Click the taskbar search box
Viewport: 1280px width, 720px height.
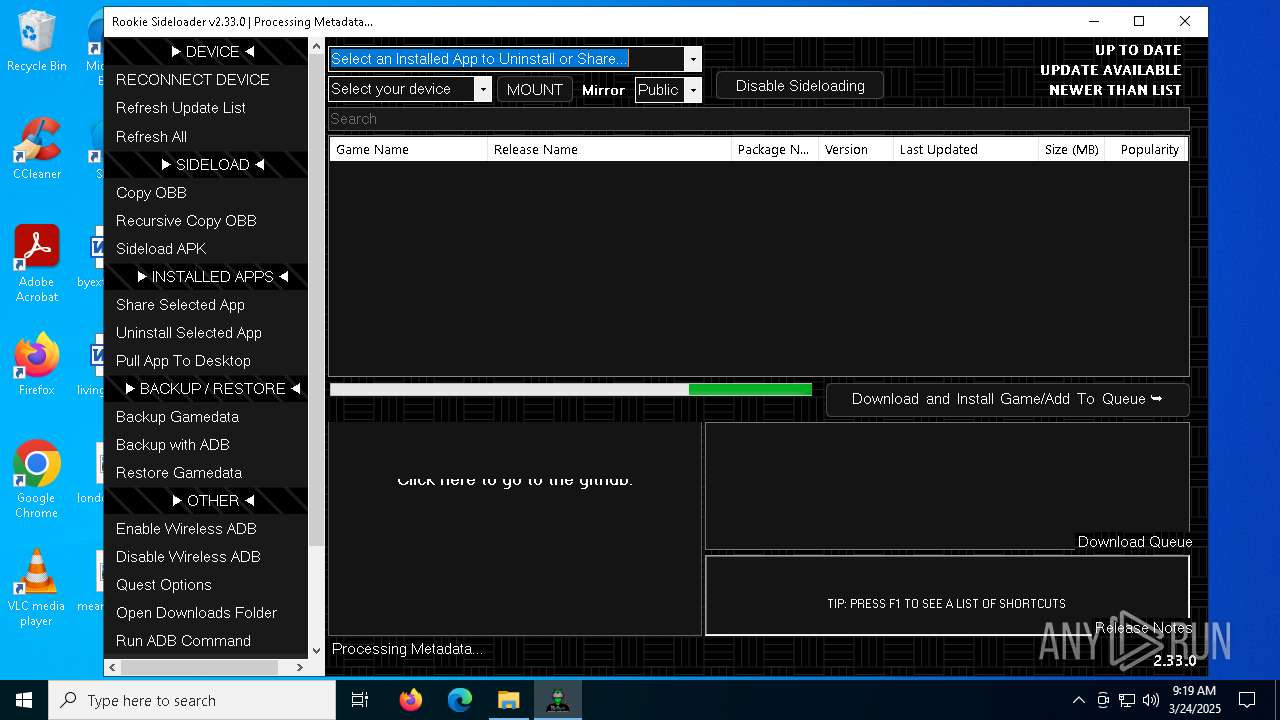tap(192, 700)
